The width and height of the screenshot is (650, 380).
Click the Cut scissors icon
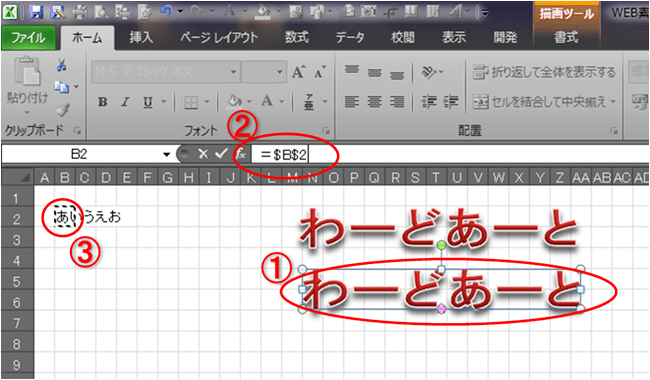[61, 65]
